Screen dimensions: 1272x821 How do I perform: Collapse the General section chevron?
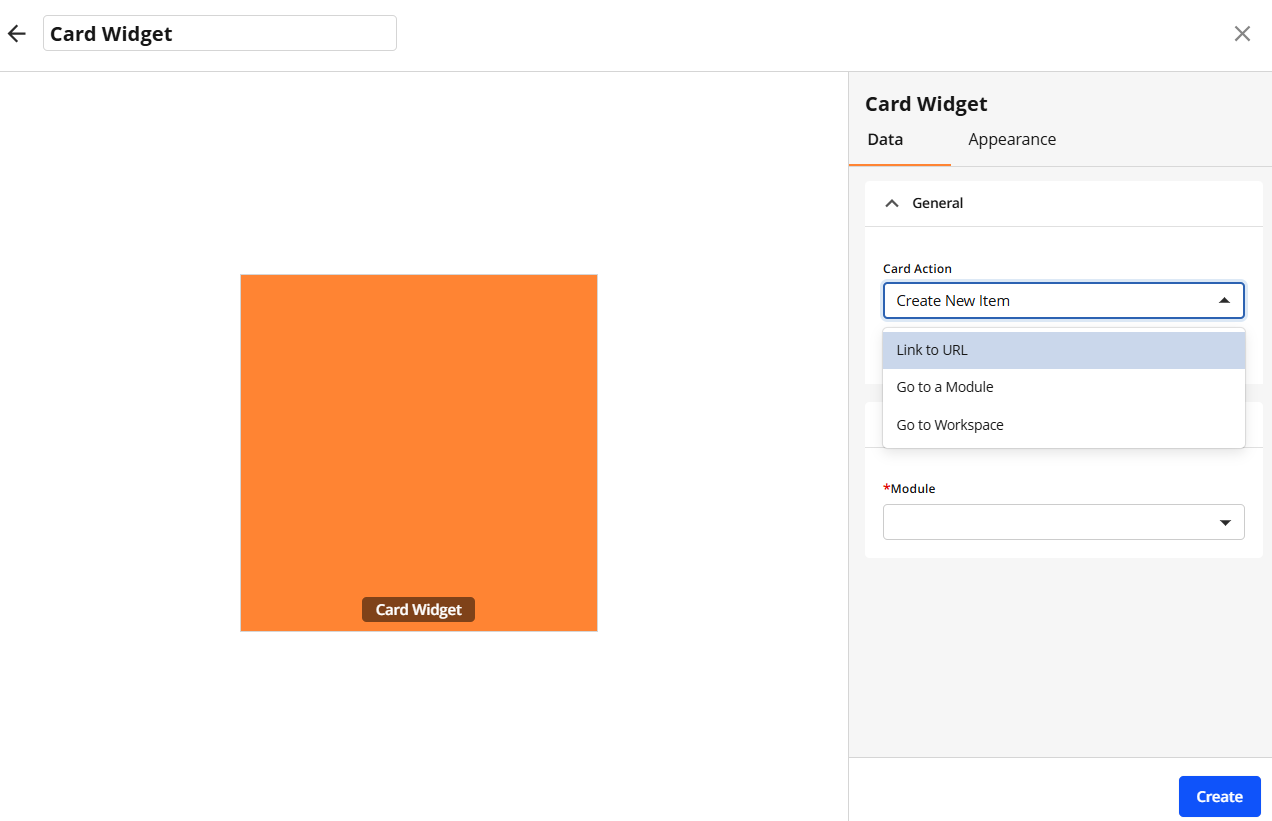(x=893, y=203)
